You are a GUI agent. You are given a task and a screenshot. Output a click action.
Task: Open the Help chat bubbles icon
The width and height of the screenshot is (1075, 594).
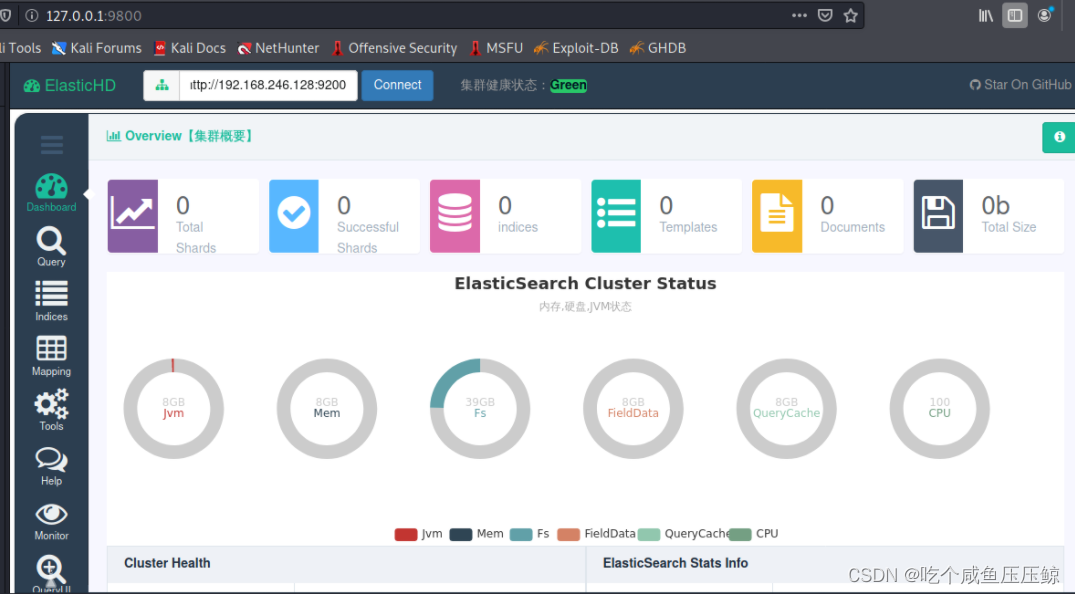(x=51, y=465)
